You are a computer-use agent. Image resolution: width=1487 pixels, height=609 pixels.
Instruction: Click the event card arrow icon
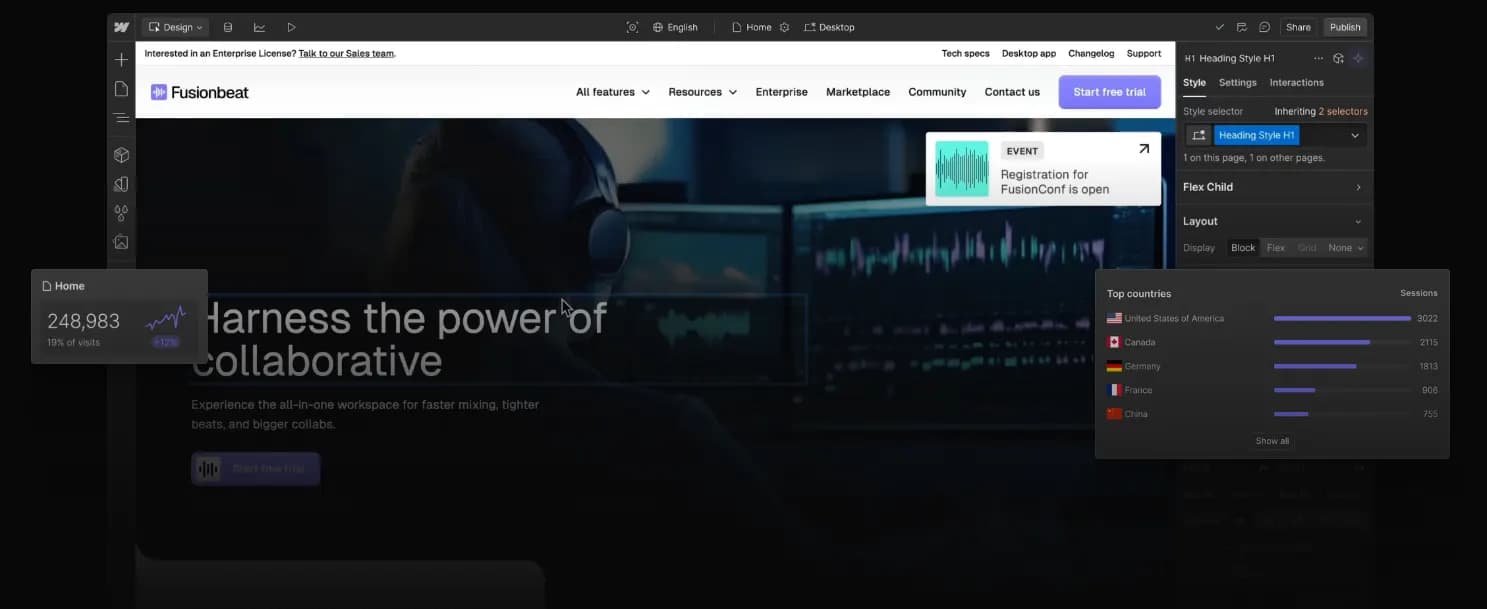[x=1144, y=149]
